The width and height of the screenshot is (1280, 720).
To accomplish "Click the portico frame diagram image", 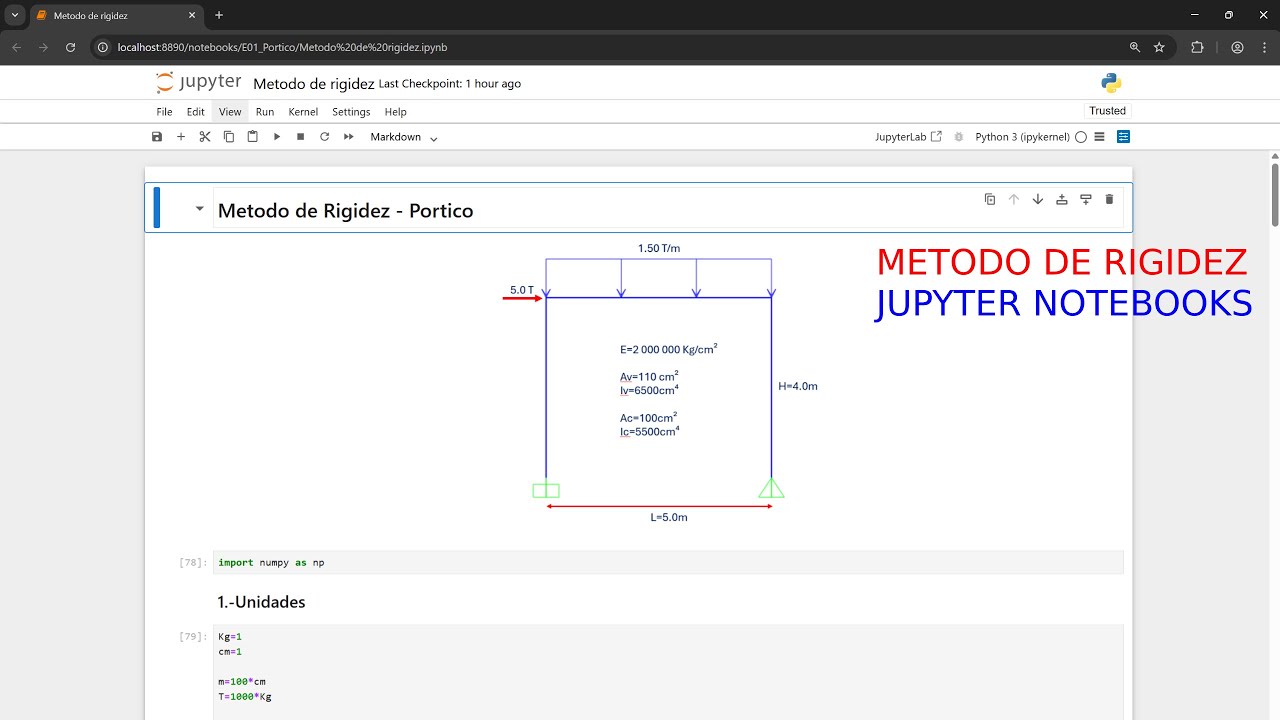I will click(x=660, y=383).
